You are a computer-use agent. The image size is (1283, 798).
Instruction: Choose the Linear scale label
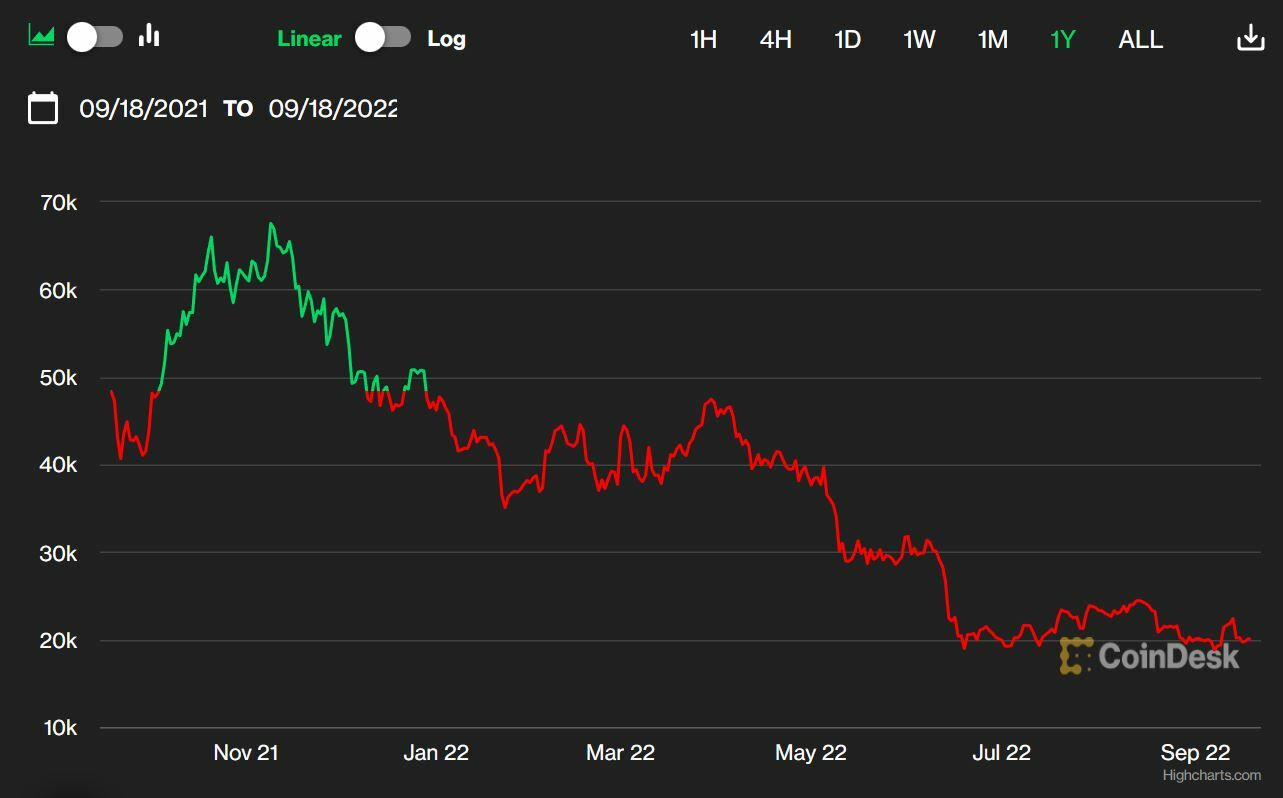coord(309,39)
